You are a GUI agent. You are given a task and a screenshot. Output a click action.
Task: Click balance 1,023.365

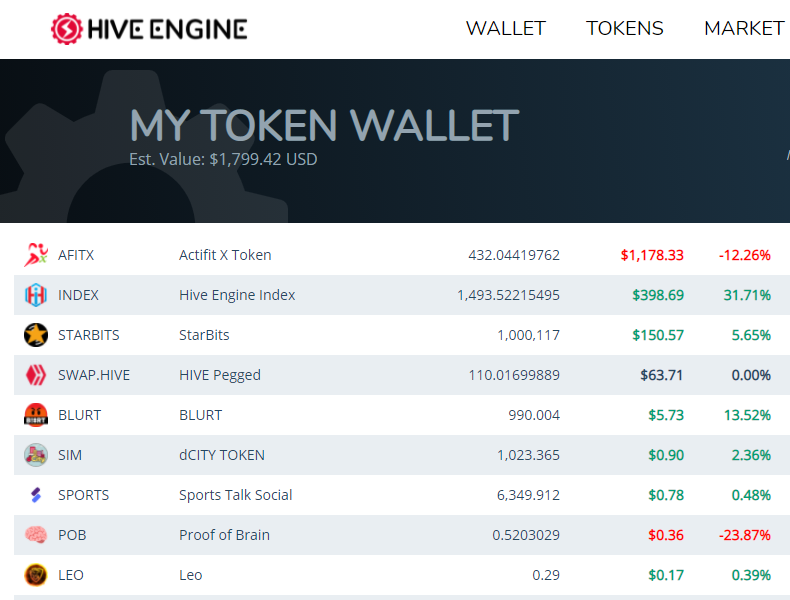[x=529, y=455]
